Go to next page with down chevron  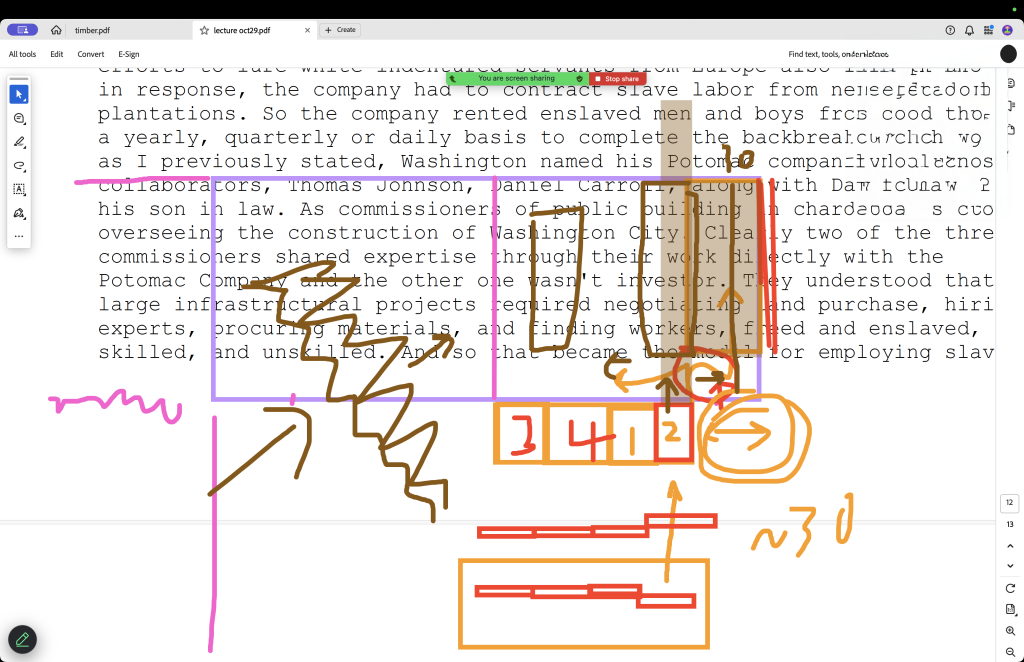(1010, 566)
